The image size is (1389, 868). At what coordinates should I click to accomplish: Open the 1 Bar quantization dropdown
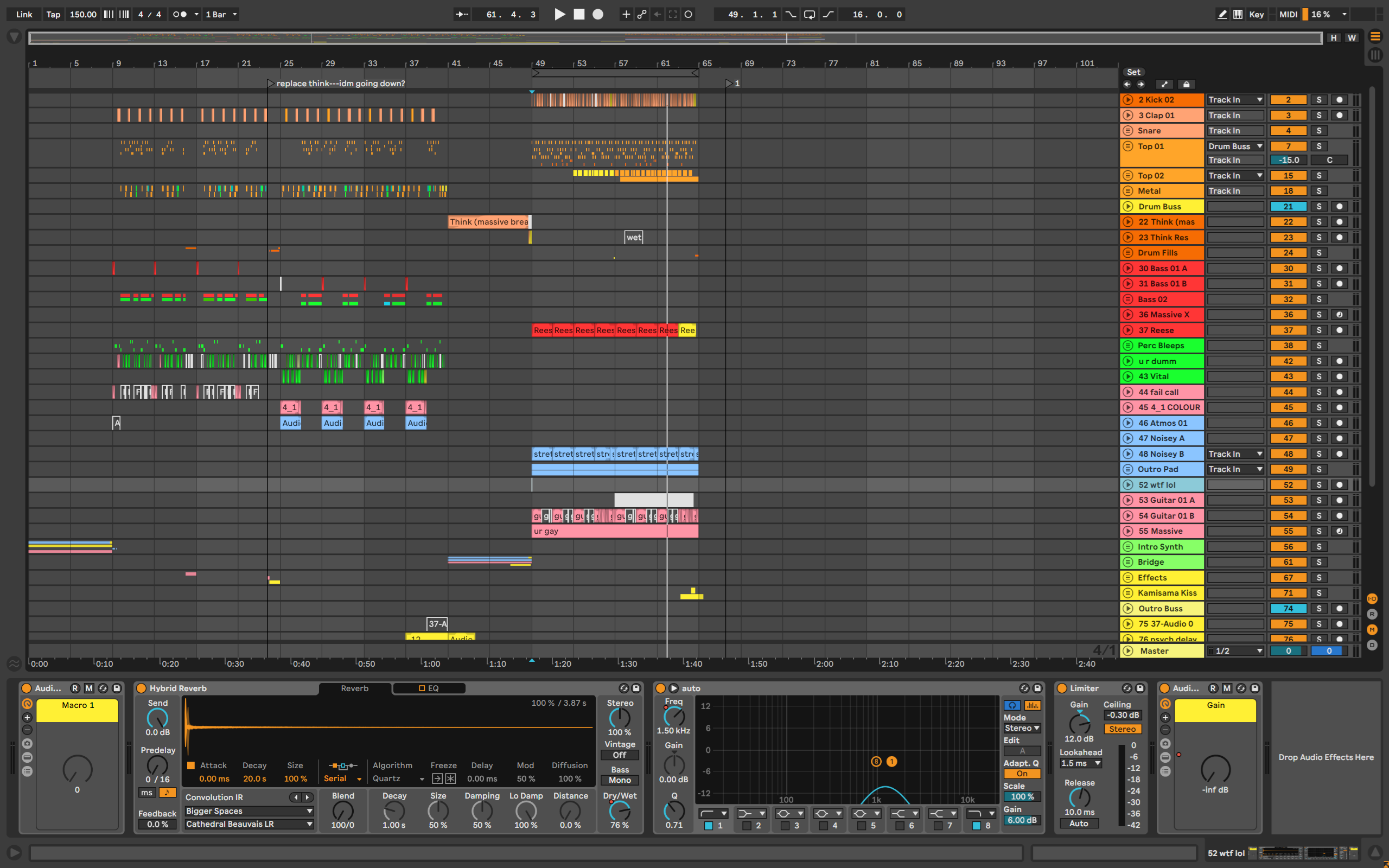(x=221, y=14)
